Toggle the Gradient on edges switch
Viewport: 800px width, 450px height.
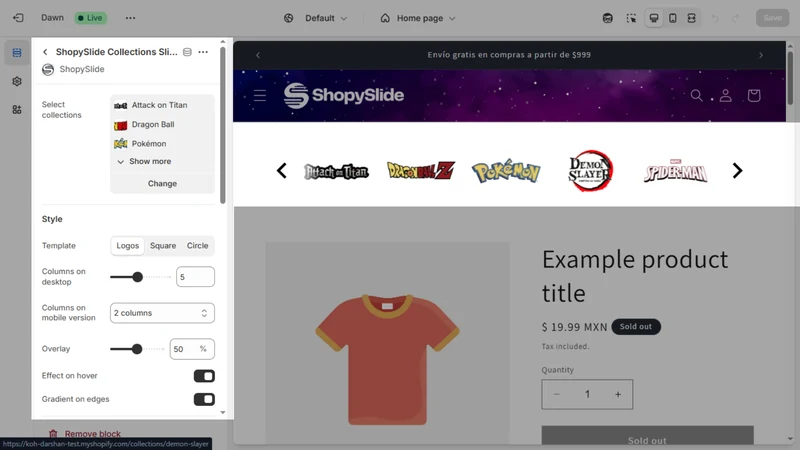point(204,399)
